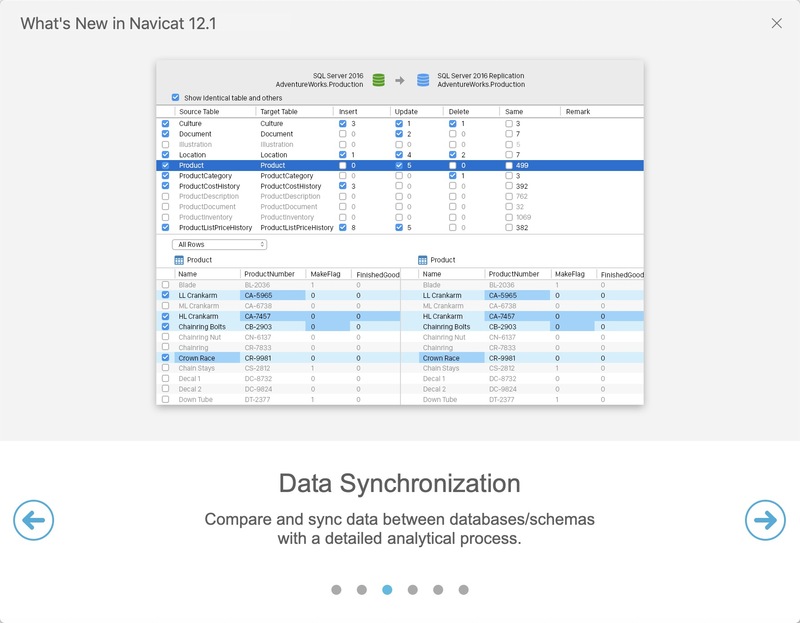
Task: Jump to the first page indicator dot
Action: pyautogui.click(x=336, y=590)
